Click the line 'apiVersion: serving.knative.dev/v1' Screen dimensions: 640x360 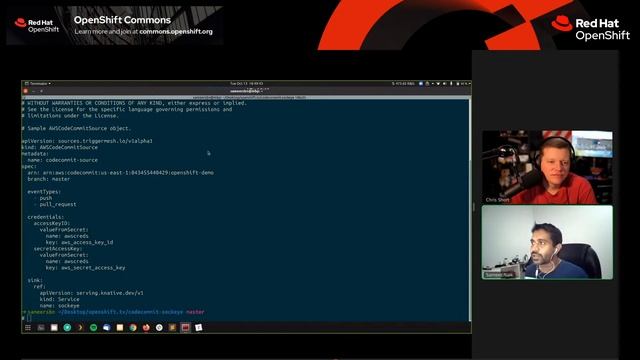click(x=91, y=293)
